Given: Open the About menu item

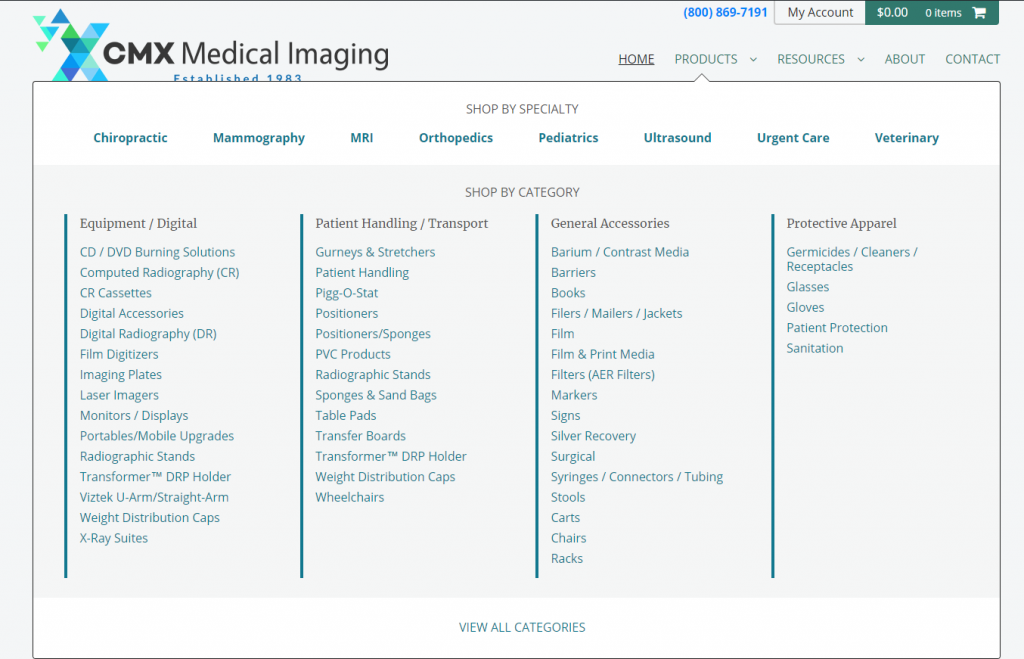Looking at the screenshot, I should pos(904,59).
